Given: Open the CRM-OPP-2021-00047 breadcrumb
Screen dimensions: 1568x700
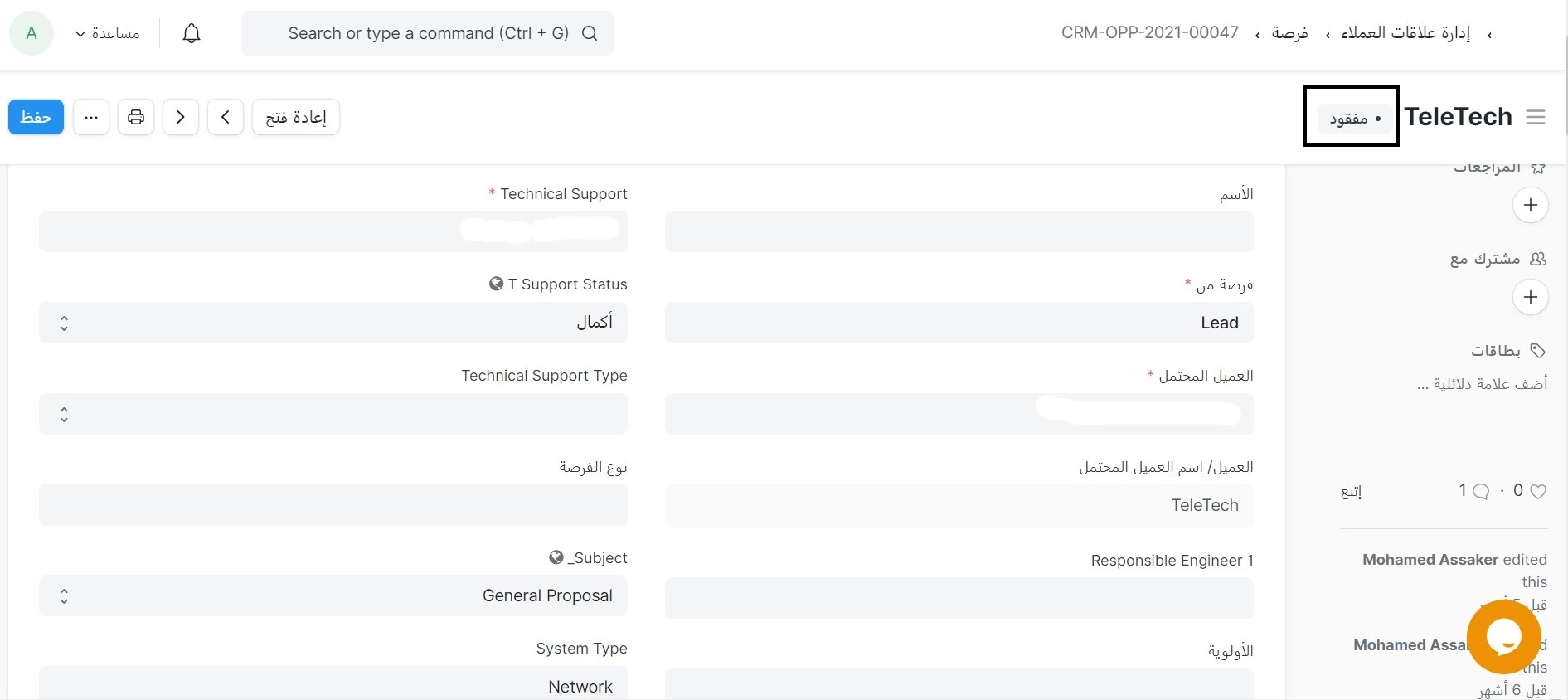Looking at the screenshot, I should tap(1150, 32).
